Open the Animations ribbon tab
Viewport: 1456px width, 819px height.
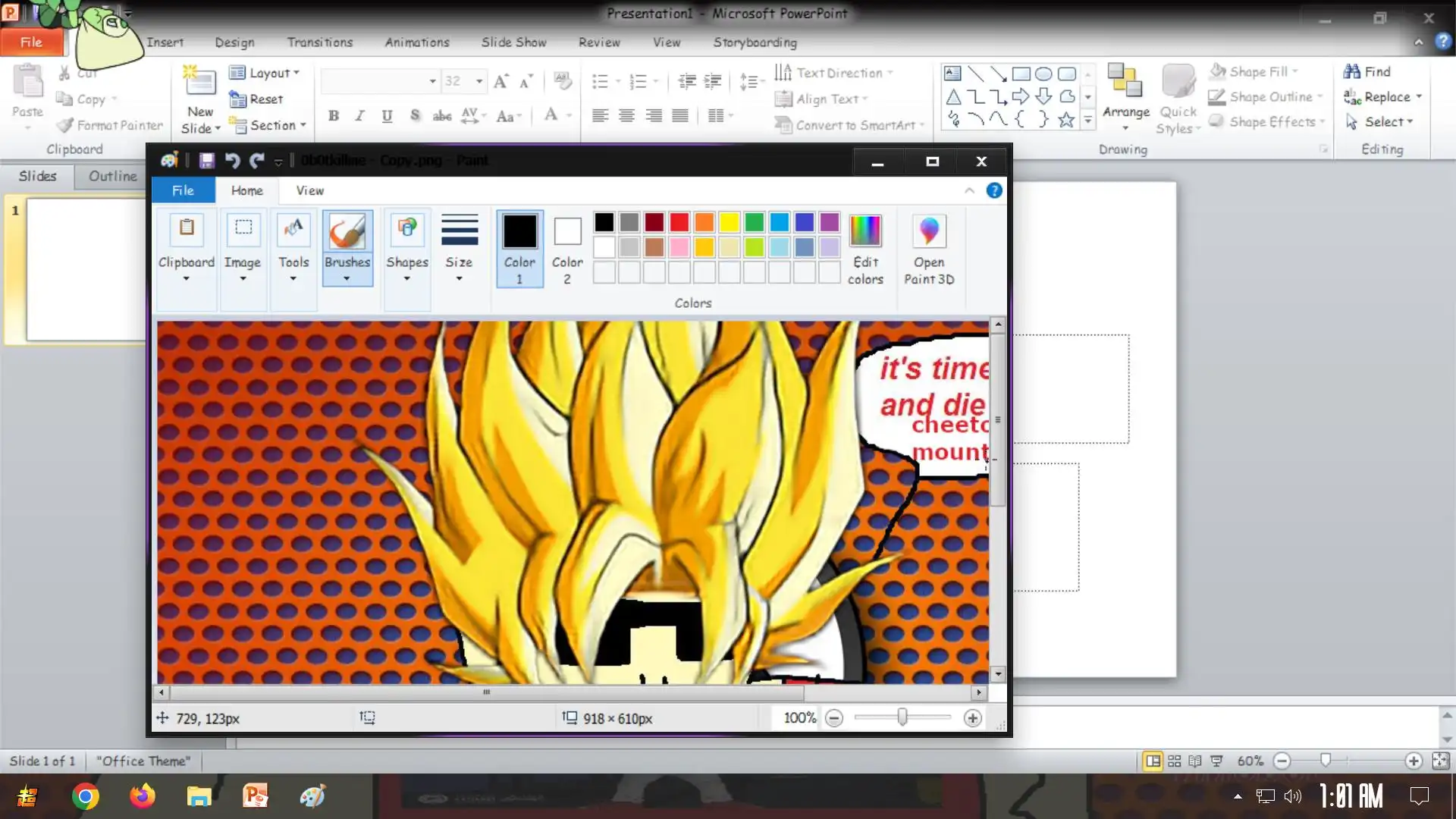click(416, 42)
